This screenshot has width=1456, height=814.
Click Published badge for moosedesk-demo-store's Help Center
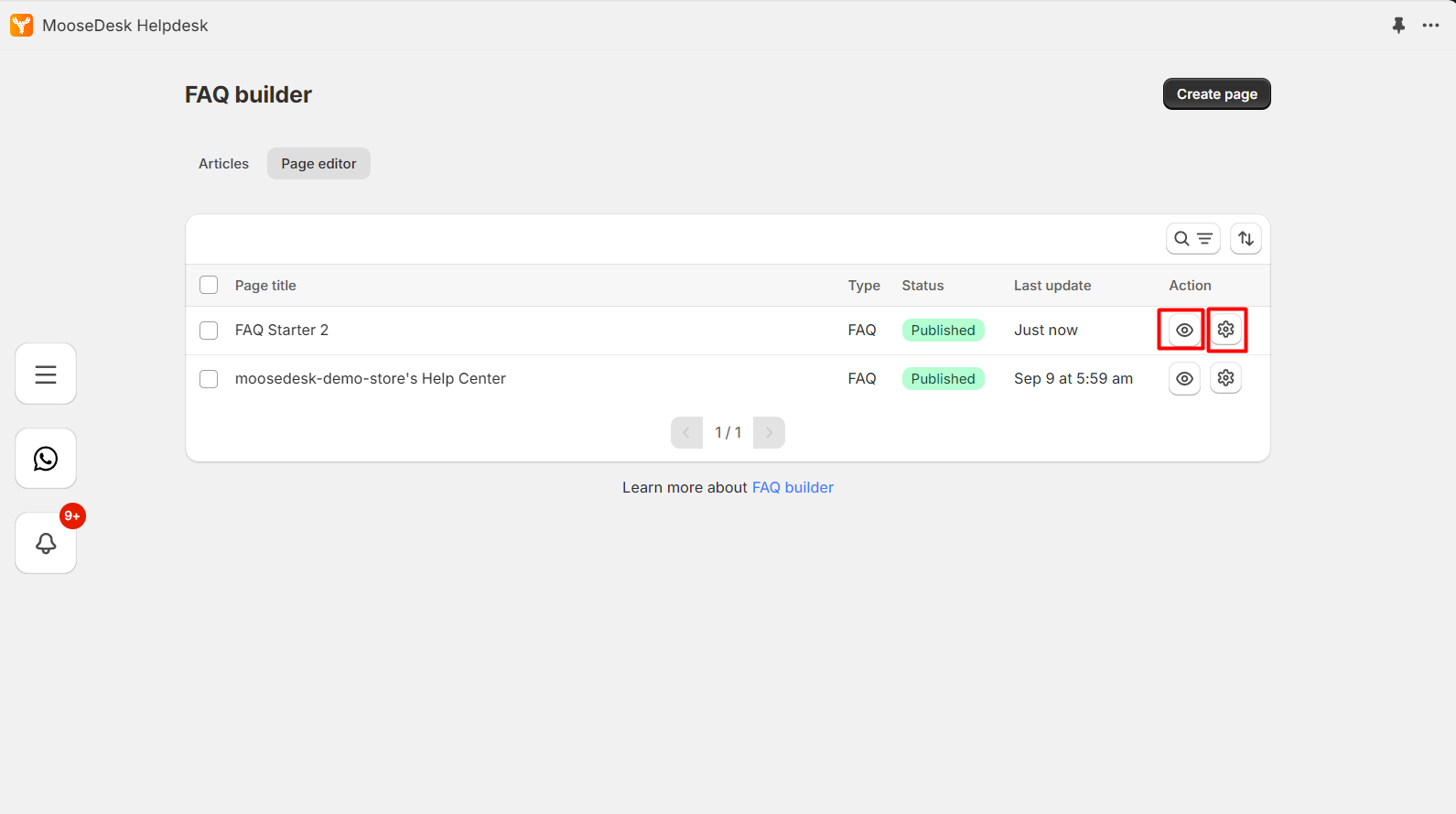[x=944, y=379]
